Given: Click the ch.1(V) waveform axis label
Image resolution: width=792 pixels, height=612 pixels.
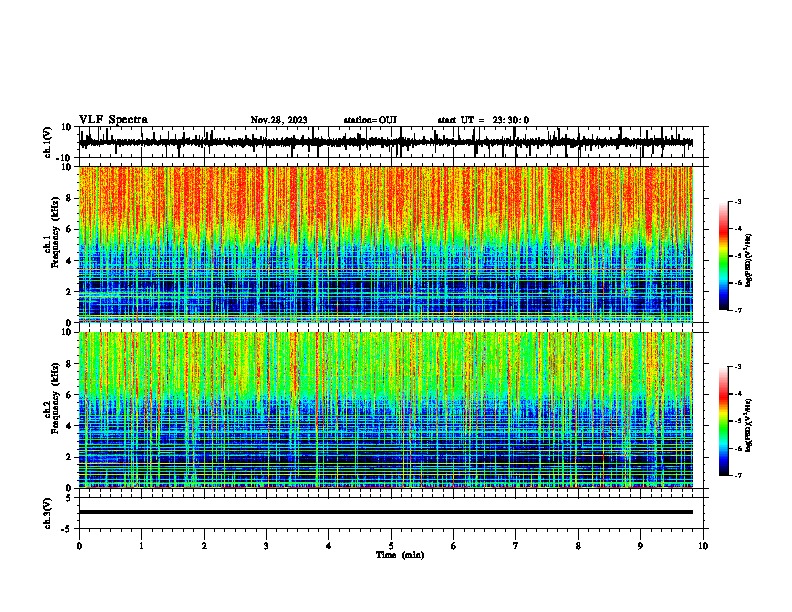Looking at the screenshot, I should coord(47,142).
